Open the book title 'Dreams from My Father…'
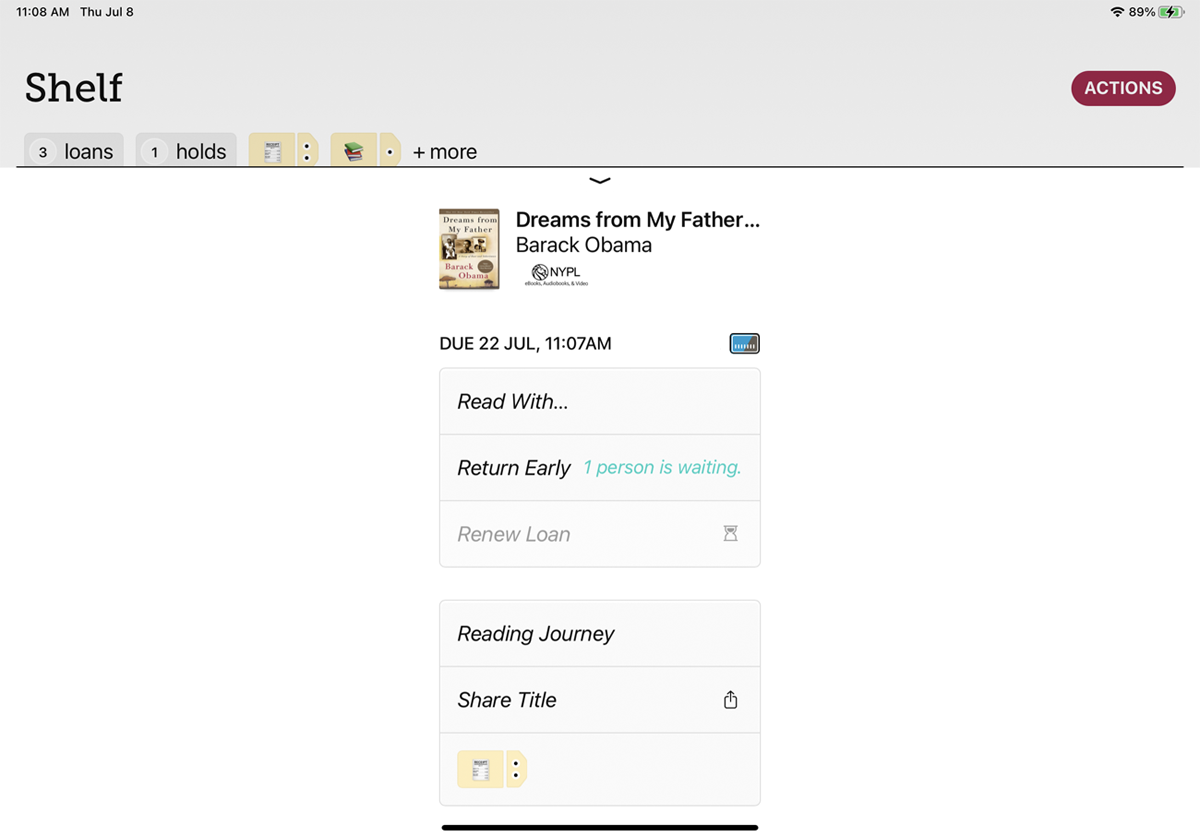1200x838 pixels. pyautogui.click(x=637, y=220)
